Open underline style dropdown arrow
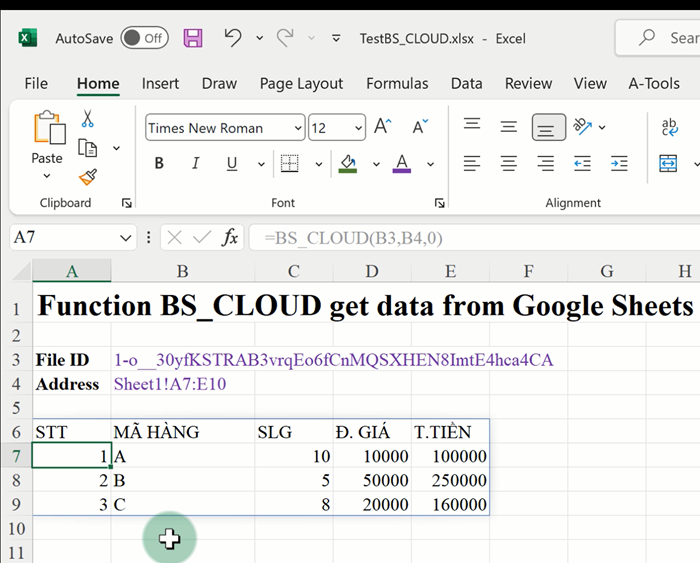The height and width of the screenshot is (563, 700). click(261, 164)
